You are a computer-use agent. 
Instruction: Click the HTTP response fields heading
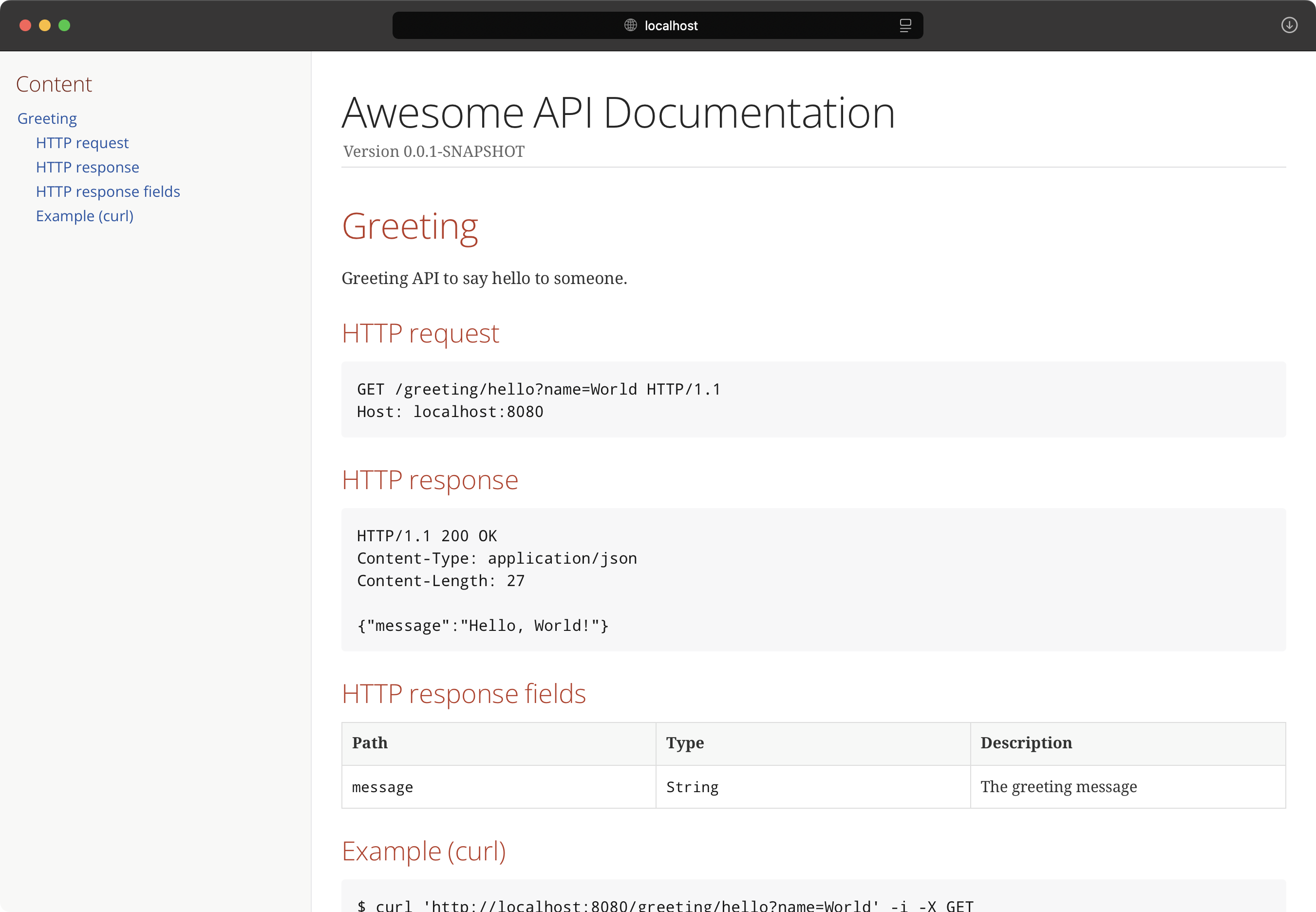click(x=463, y=694)
